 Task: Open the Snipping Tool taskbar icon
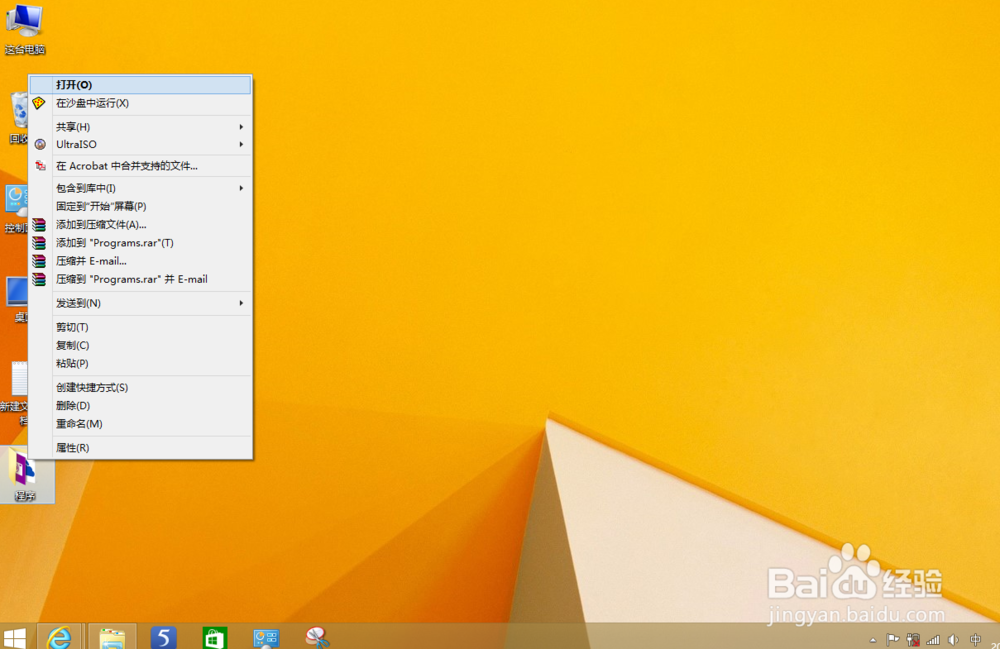[317, 638]
